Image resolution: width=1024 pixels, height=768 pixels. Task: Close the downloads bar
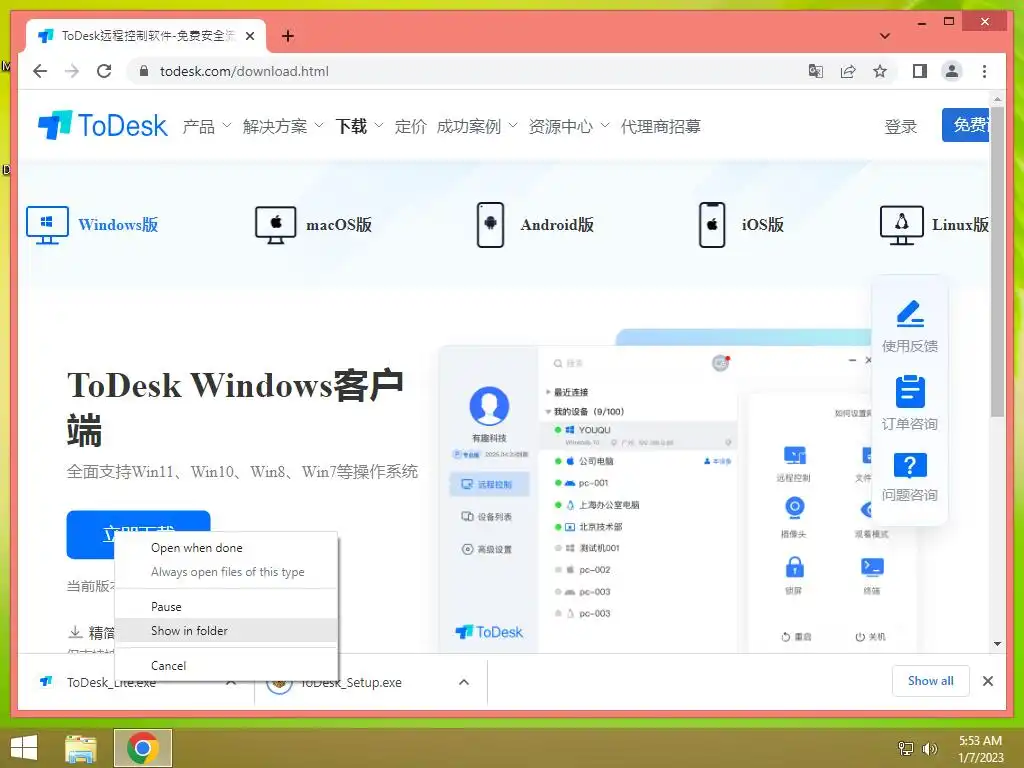click(987, 681)
